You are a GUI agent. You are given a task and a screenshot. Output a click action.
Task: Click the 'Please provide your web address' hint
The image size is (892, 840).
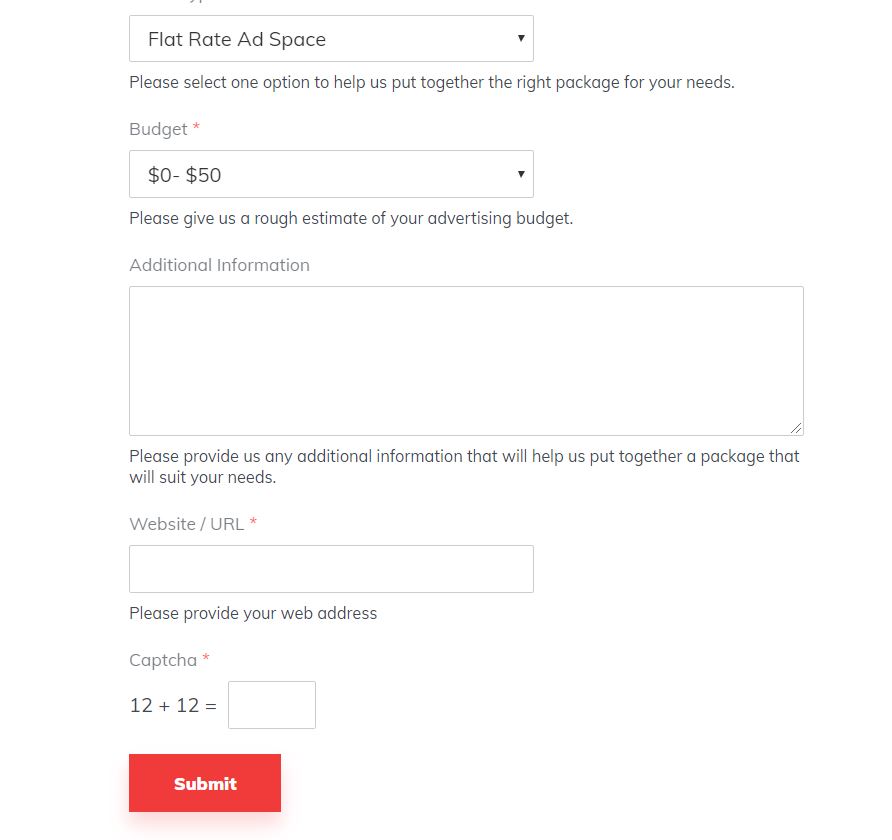[253, 613]
